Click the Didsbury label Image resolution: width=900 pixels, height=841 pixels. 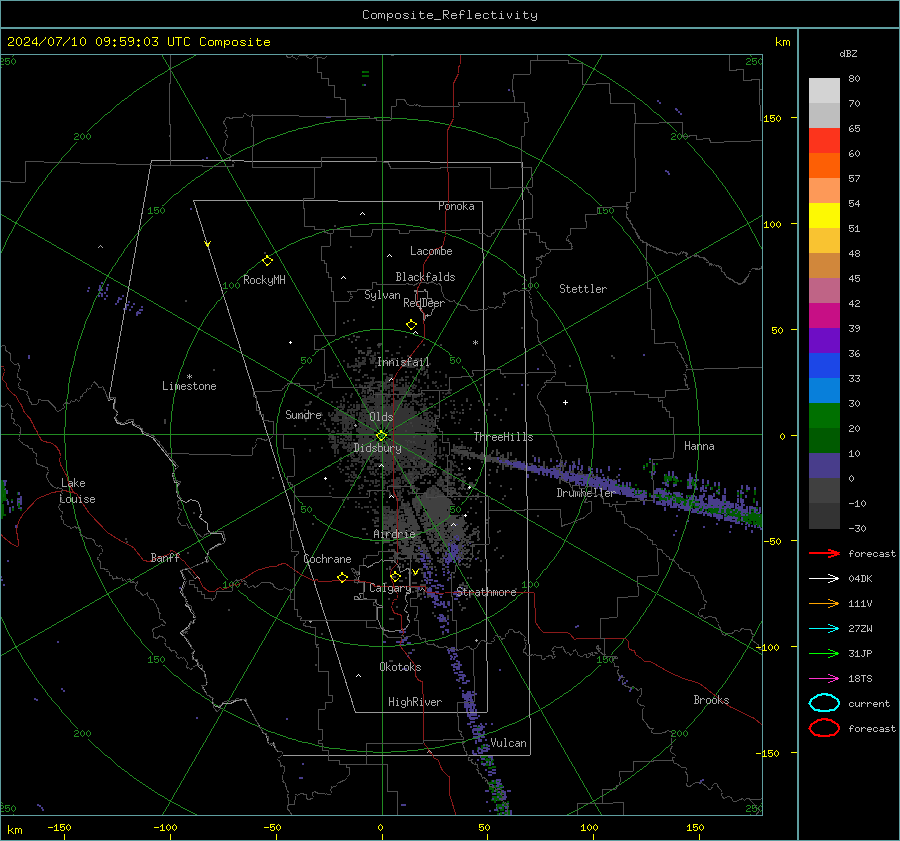click(377, 448)
